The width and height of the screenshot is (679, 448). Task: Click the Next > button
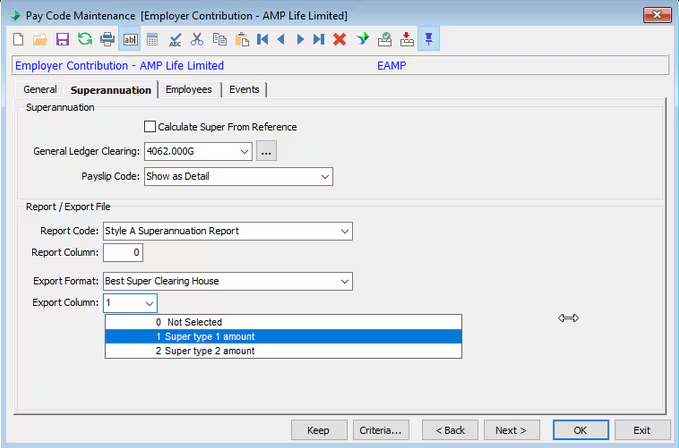tap(511, 430)
